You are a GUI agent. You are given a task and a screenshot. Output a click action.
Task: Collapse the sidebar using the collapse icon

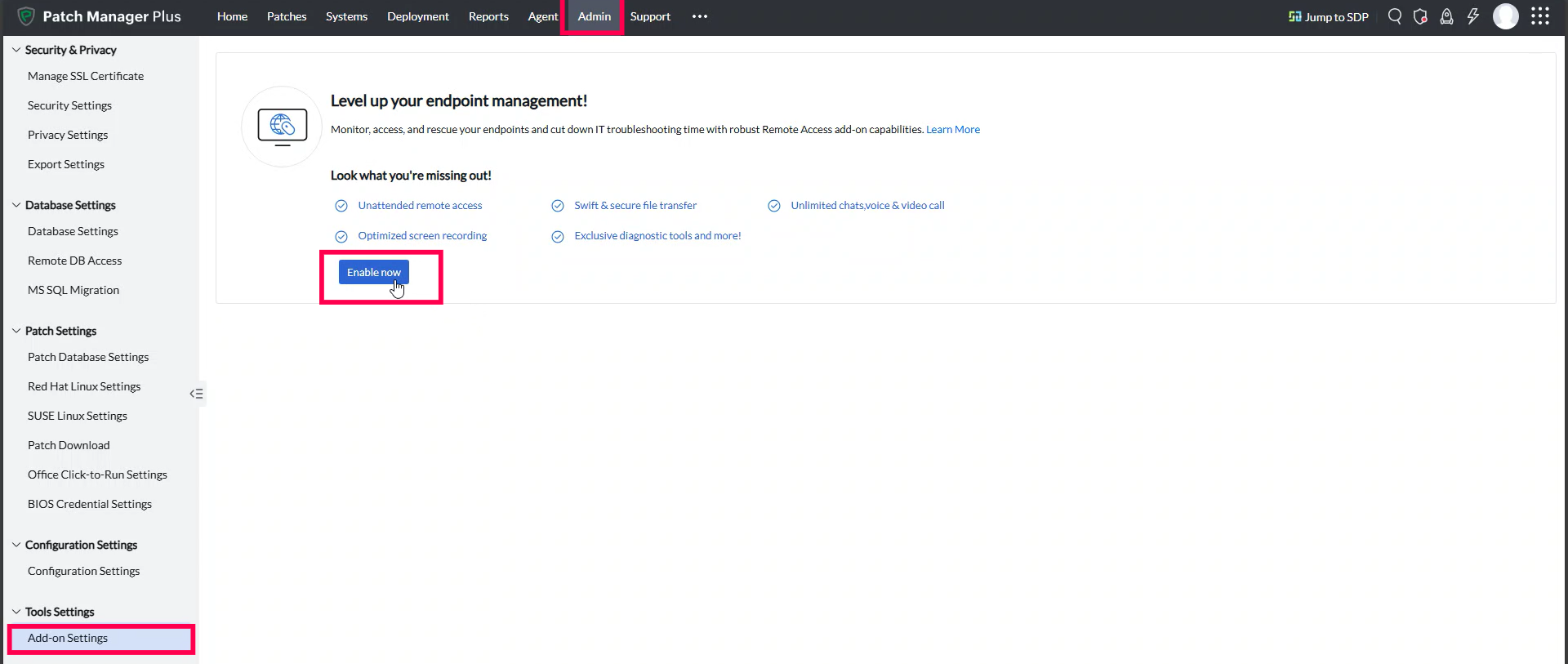pyautogui.click(x=196, y=394)
